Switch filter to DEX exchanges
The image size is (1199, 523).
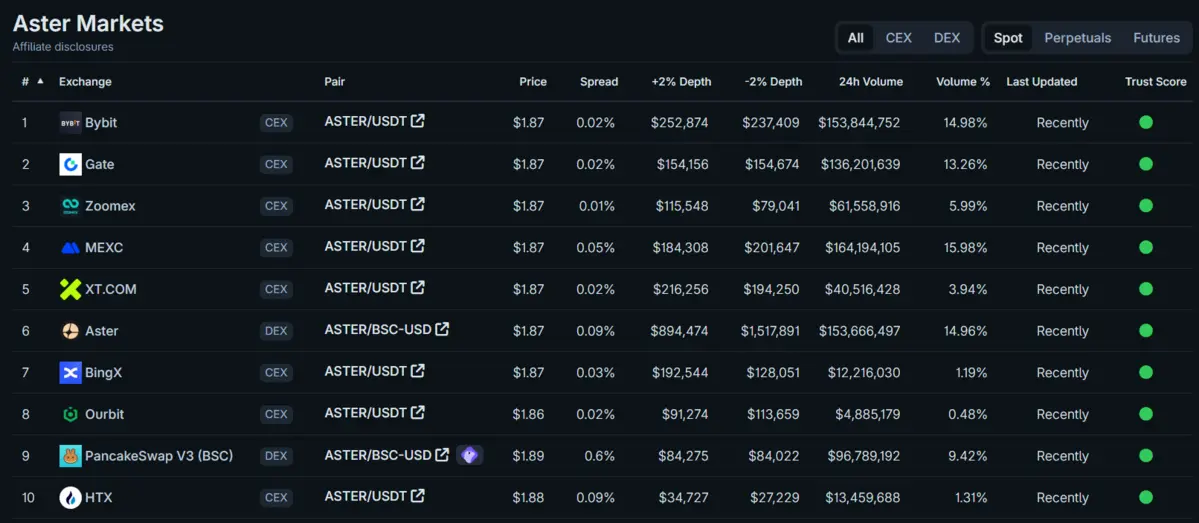(x=946, y=38)
